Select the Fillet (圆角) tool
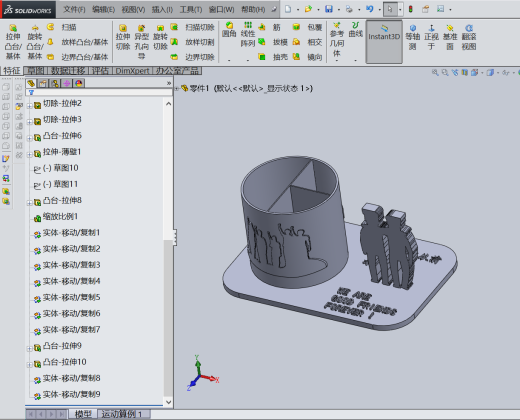 (229, 30)
